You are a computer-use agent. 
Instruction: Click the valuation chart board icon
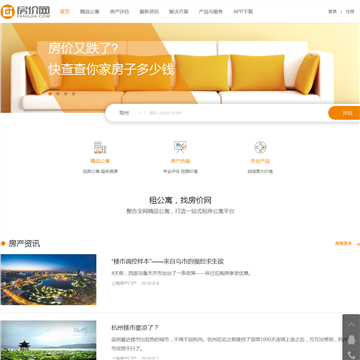(180, 147)
